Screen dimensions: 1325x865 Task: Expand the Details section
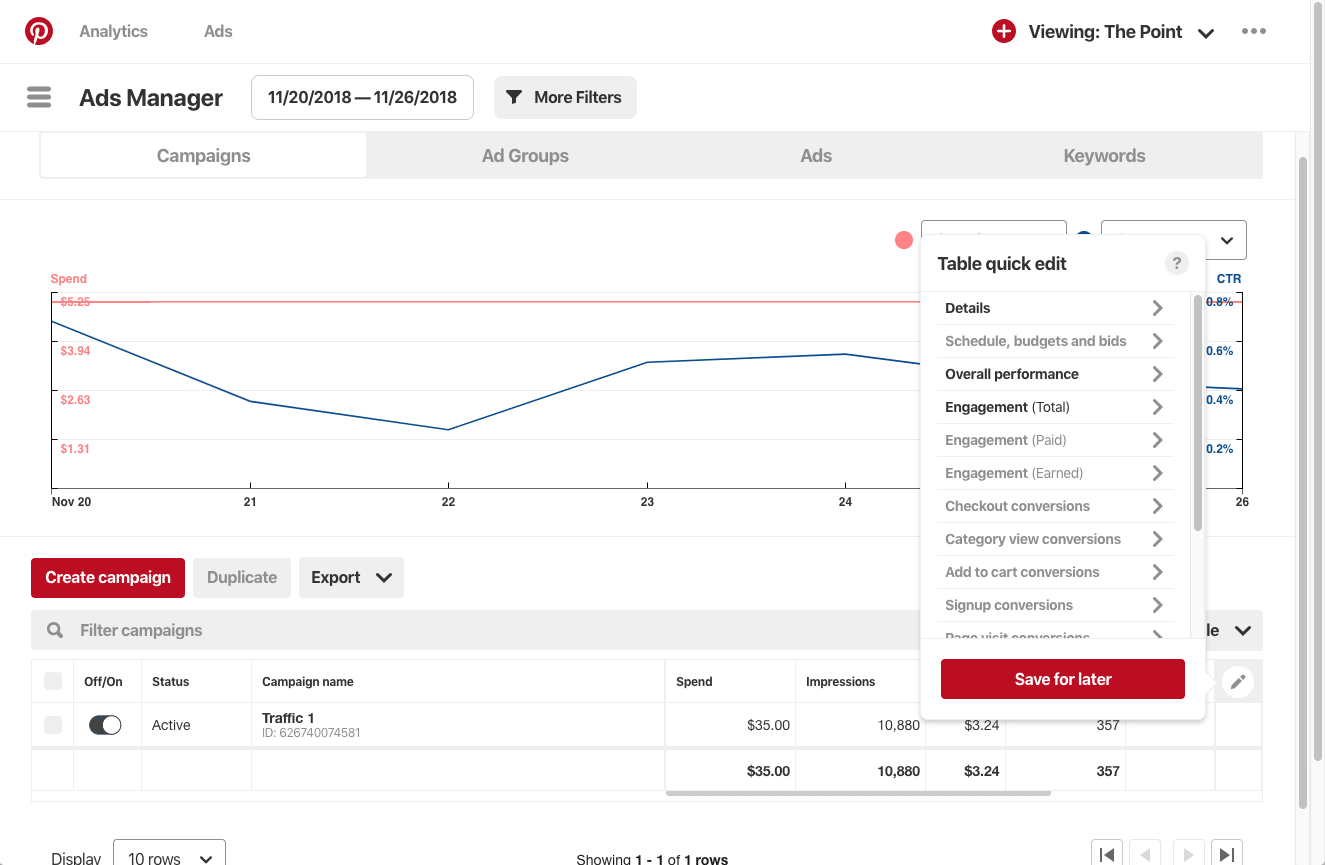[1054, 308]
